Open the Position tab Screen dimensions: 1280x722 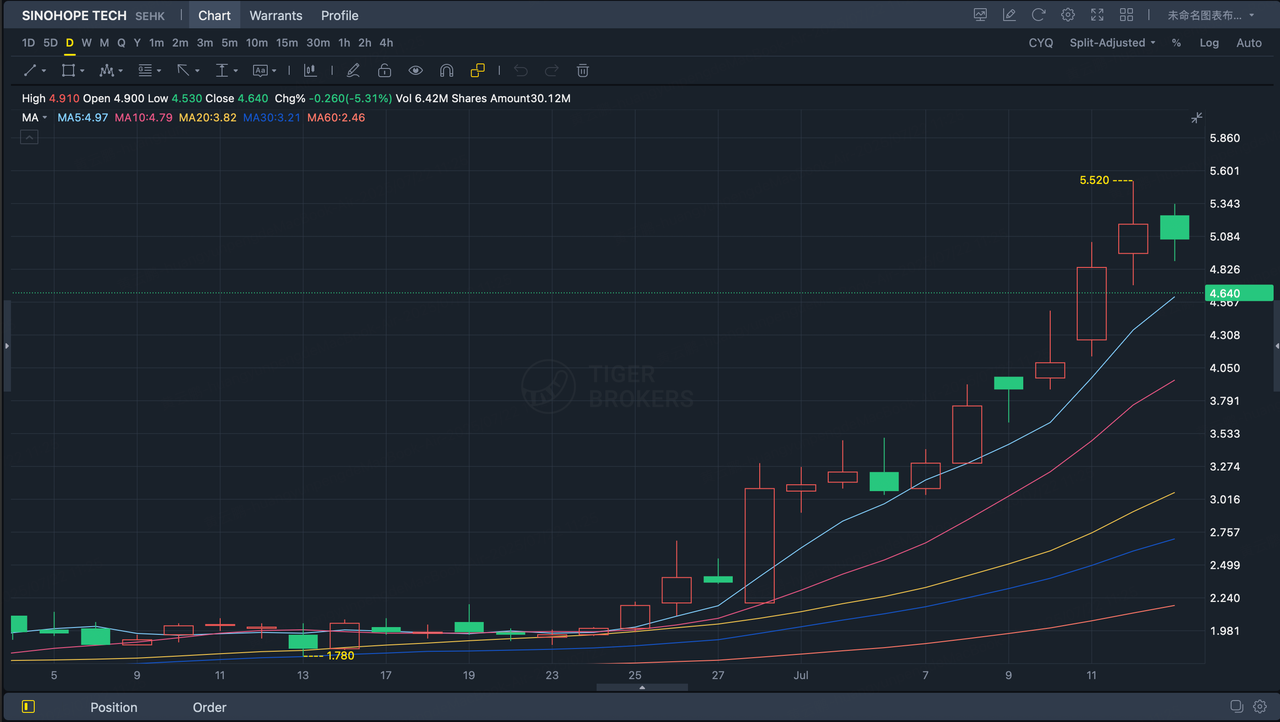(114, 707)
